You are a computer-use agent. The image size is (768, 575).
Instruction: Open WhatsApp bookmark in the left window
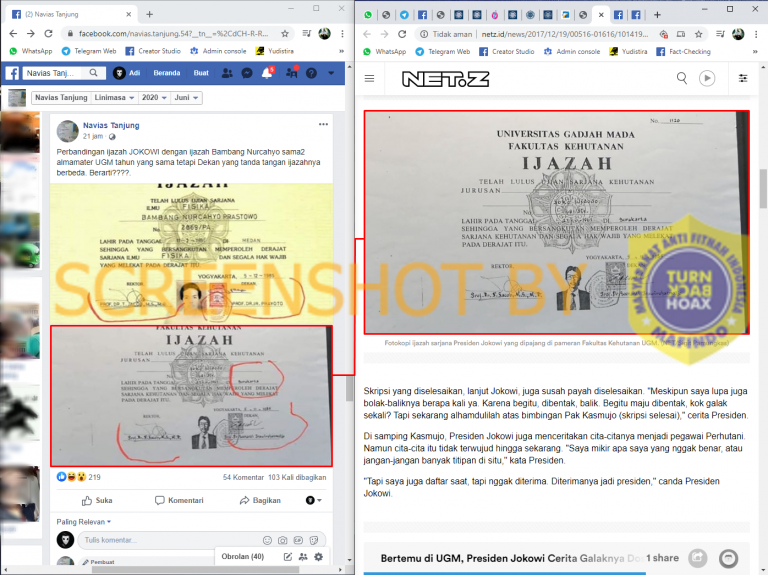point(31,51)
